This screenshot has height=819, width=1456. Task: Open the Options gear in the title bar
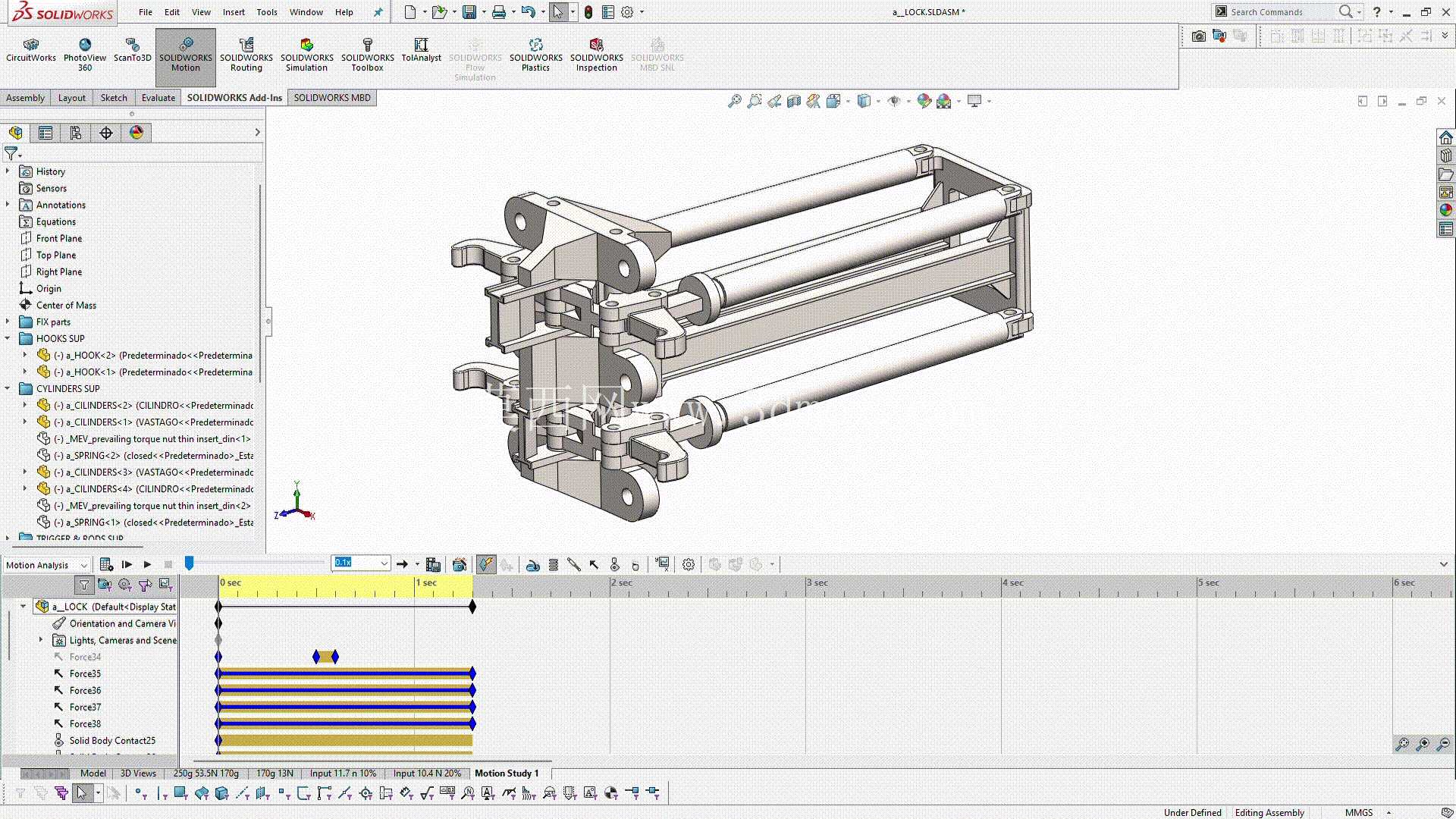click(x=627, y=12)
